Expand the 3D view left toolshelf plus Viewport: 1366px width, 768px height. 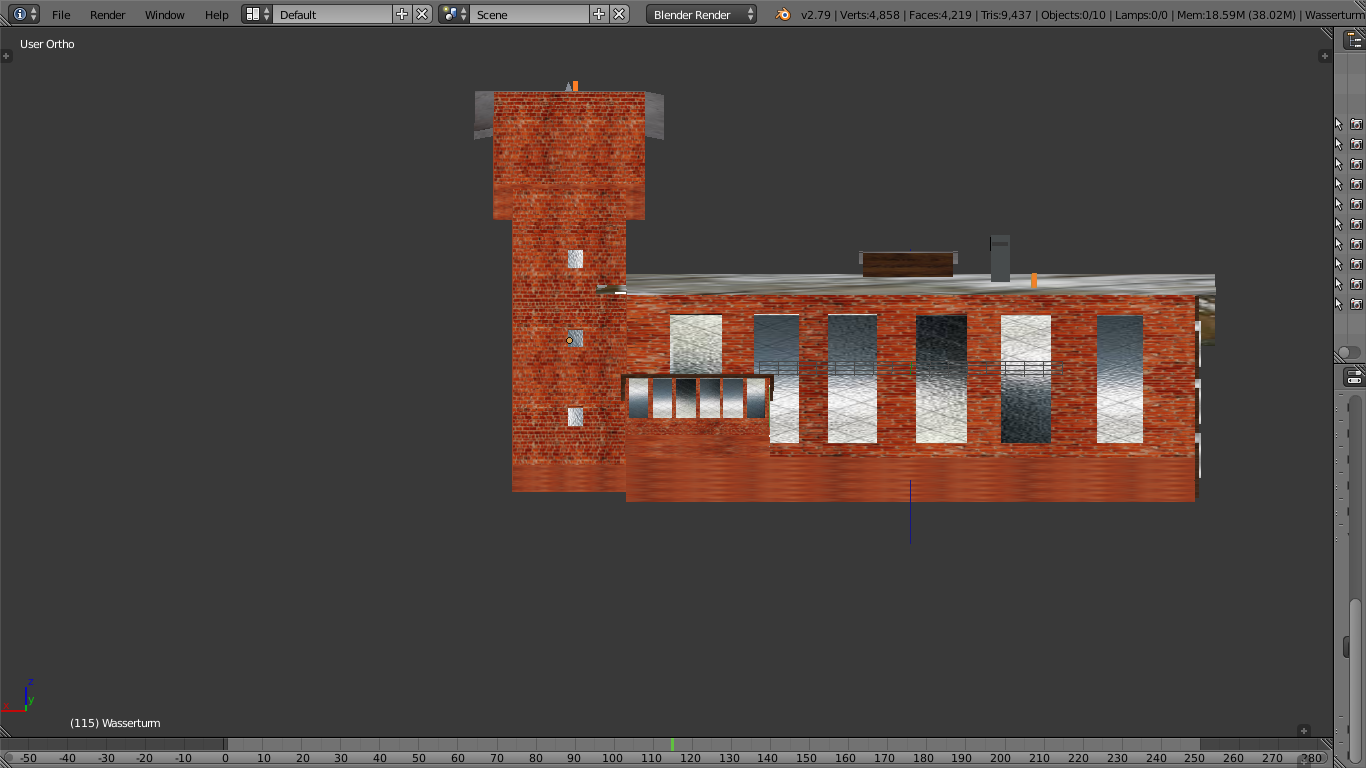coord(6,56)
